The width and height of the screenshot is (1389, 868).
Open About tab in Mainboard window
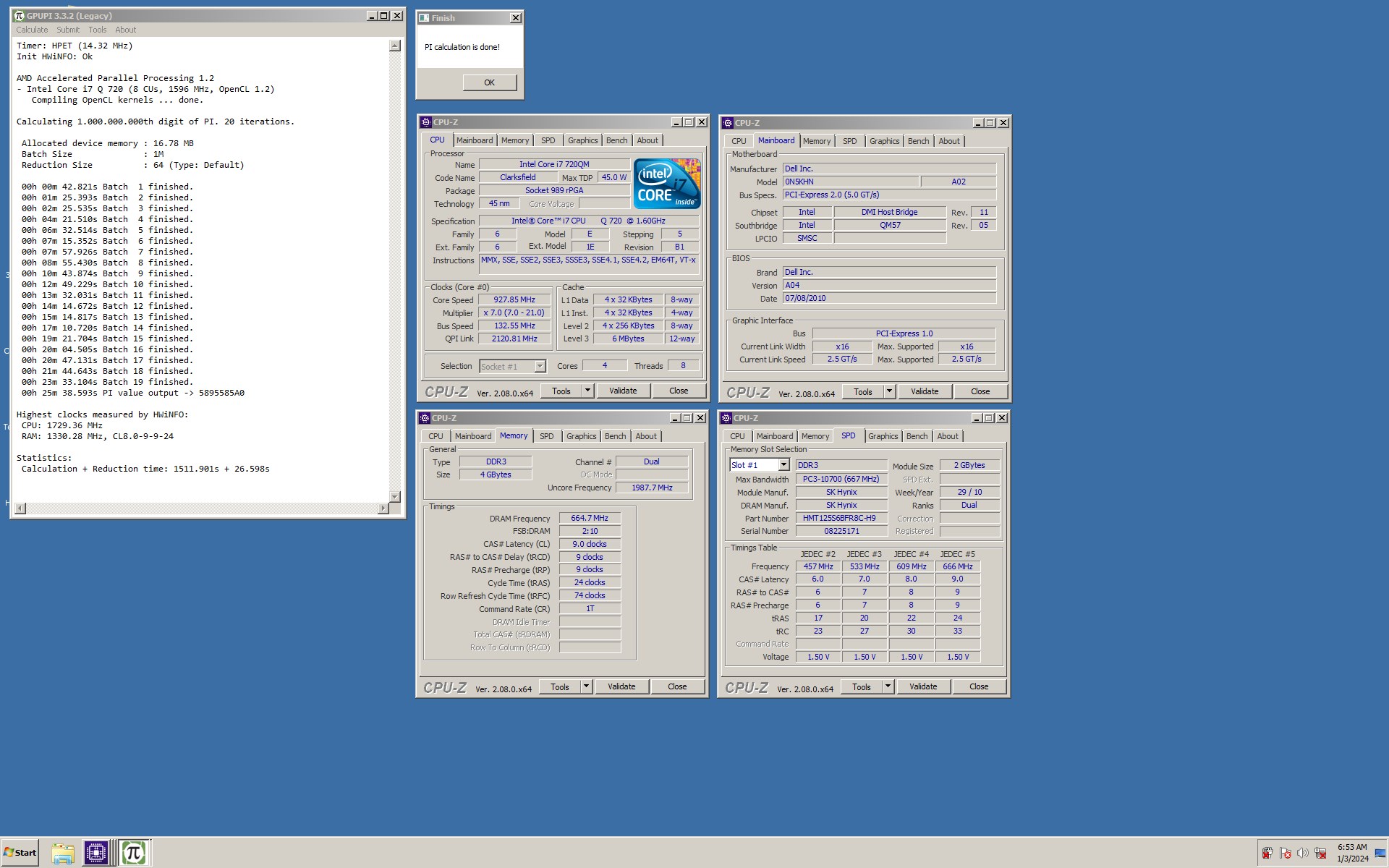(949, 141)
